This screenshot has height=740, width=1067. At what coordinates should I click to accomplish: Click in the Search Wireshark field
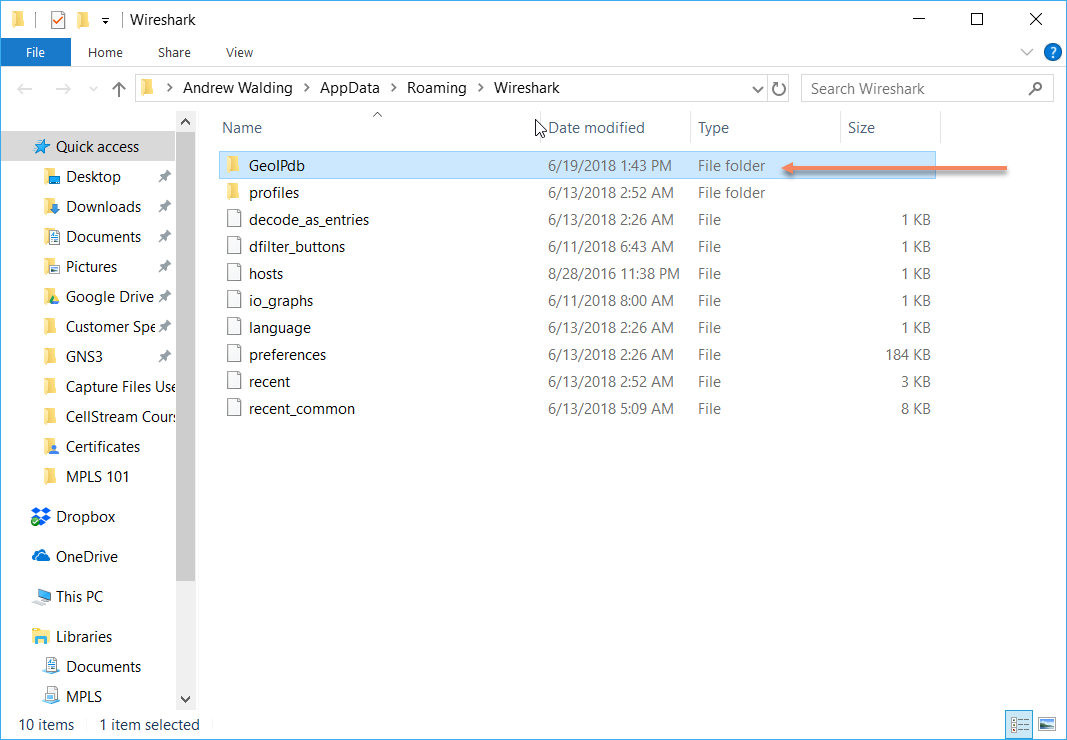pos(915,89)
